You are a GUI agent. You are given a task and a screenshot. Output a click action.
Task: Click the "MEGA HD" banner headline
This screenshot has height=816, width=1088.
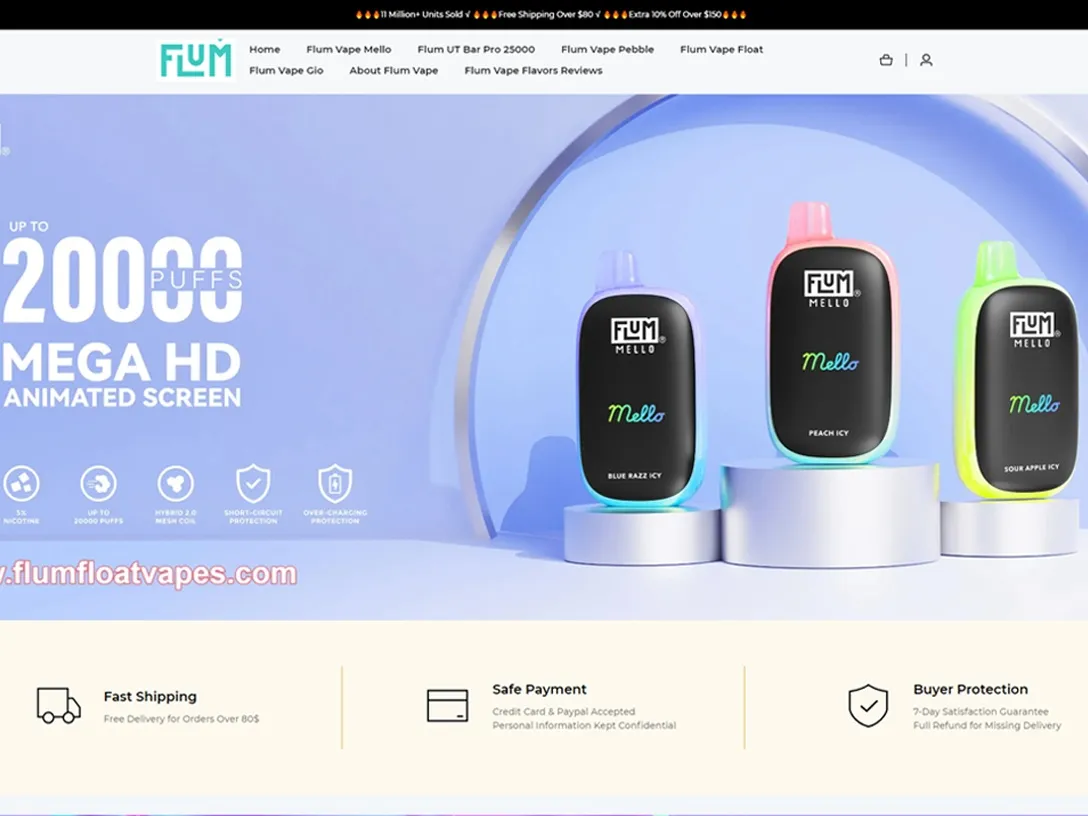click(121, 363)
